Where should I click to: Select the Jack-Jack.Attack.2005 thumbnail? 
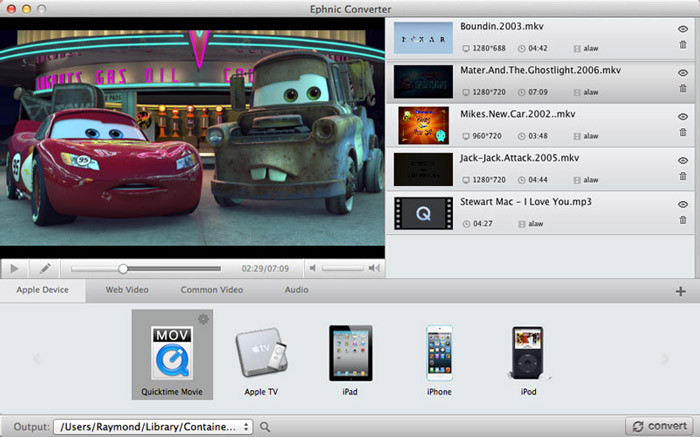423,170
